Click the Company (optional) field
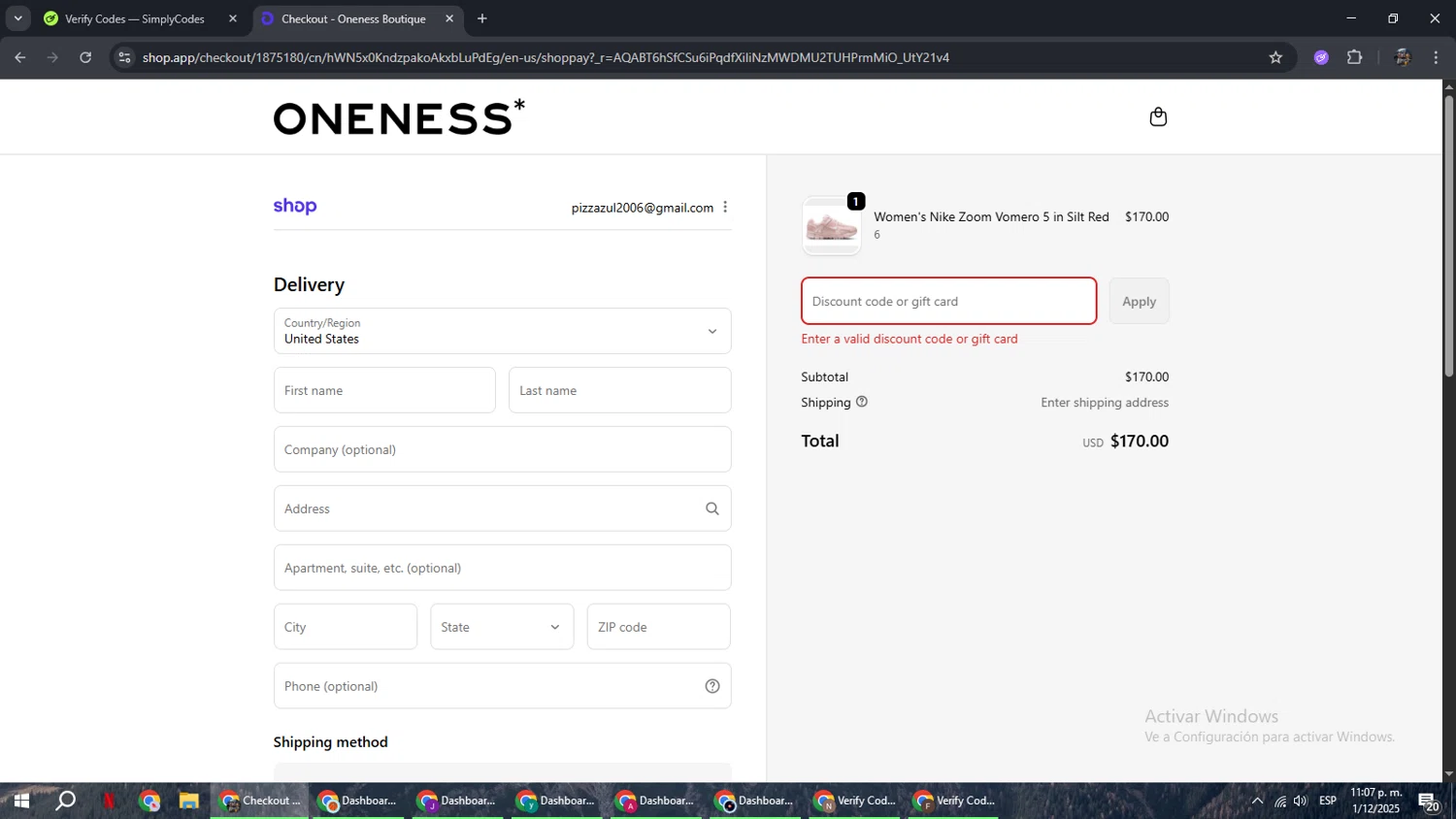The image size is (1456, 819). click(502, 449)
